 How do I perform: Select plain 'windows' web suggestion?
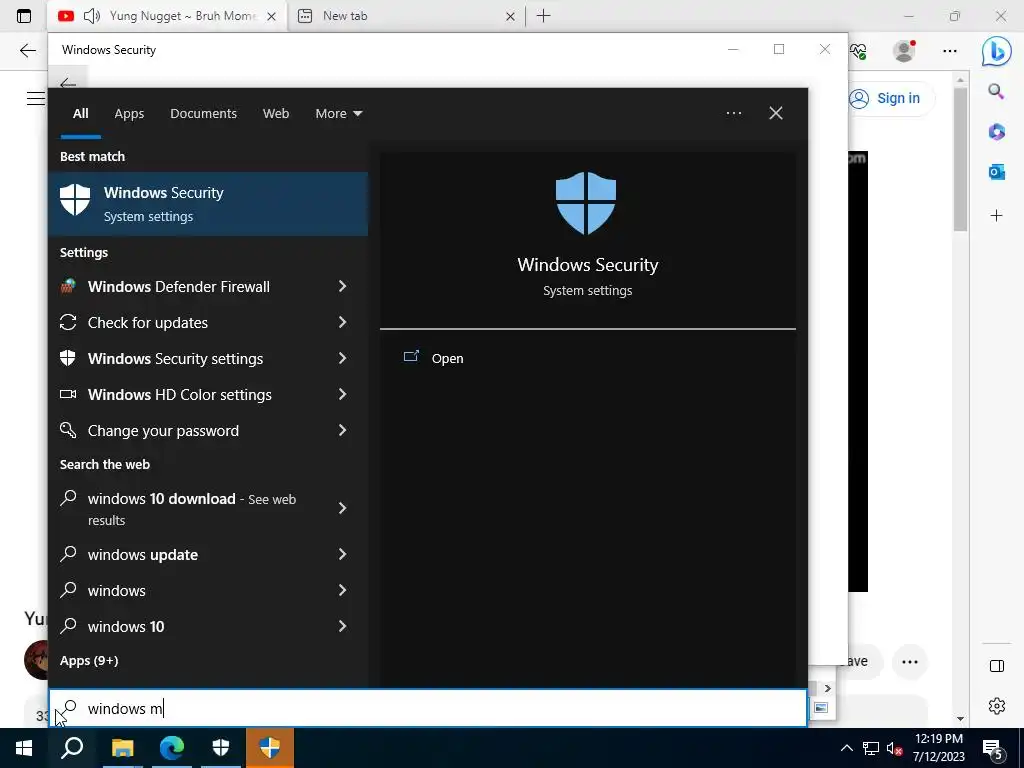point(116,590)
